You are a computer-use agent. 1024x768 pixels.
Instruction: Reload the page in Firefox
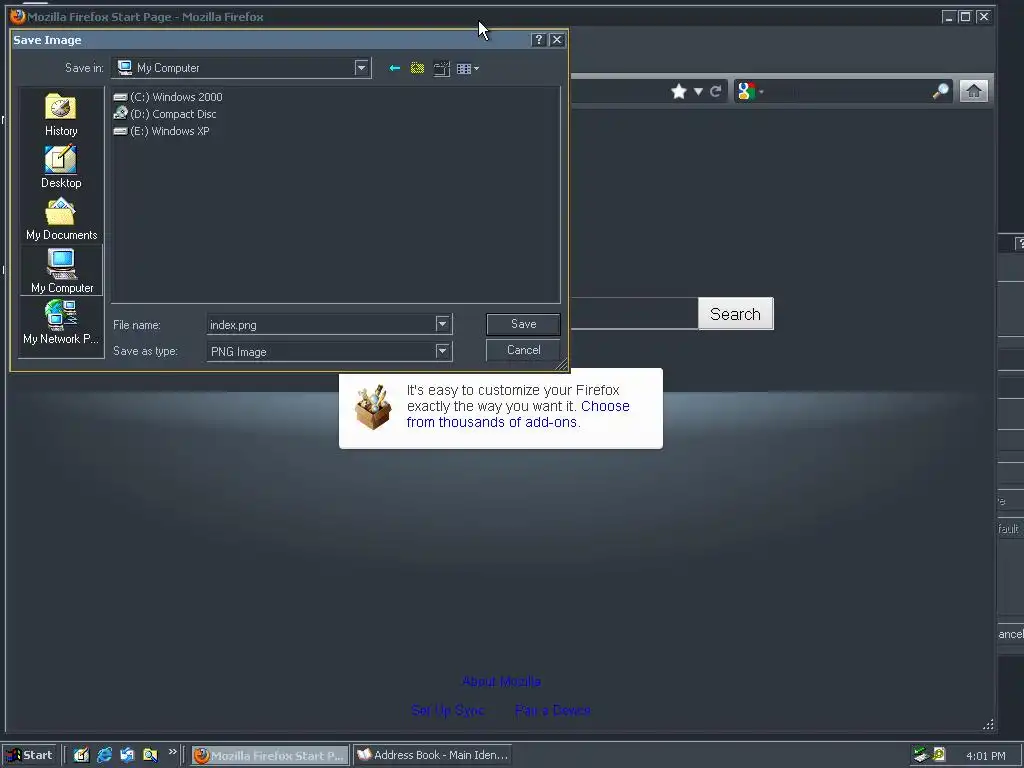coord(715,91)
